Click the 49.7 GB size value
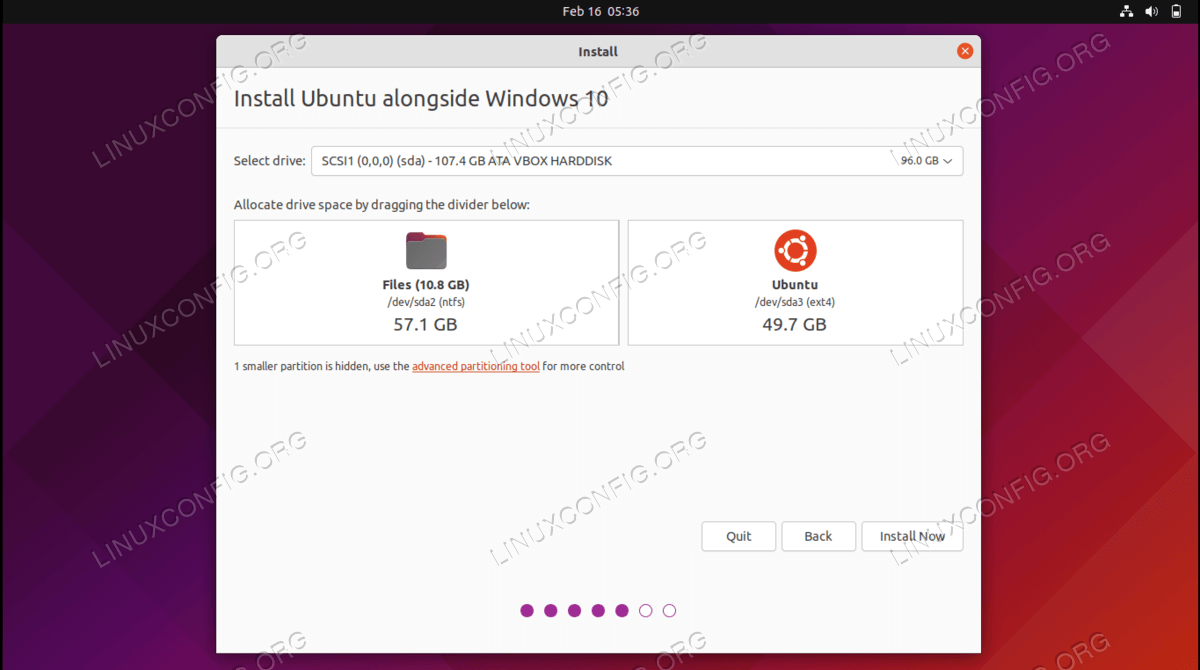The height and width of the screenshot is (670, 1200). tap(795, 324)
